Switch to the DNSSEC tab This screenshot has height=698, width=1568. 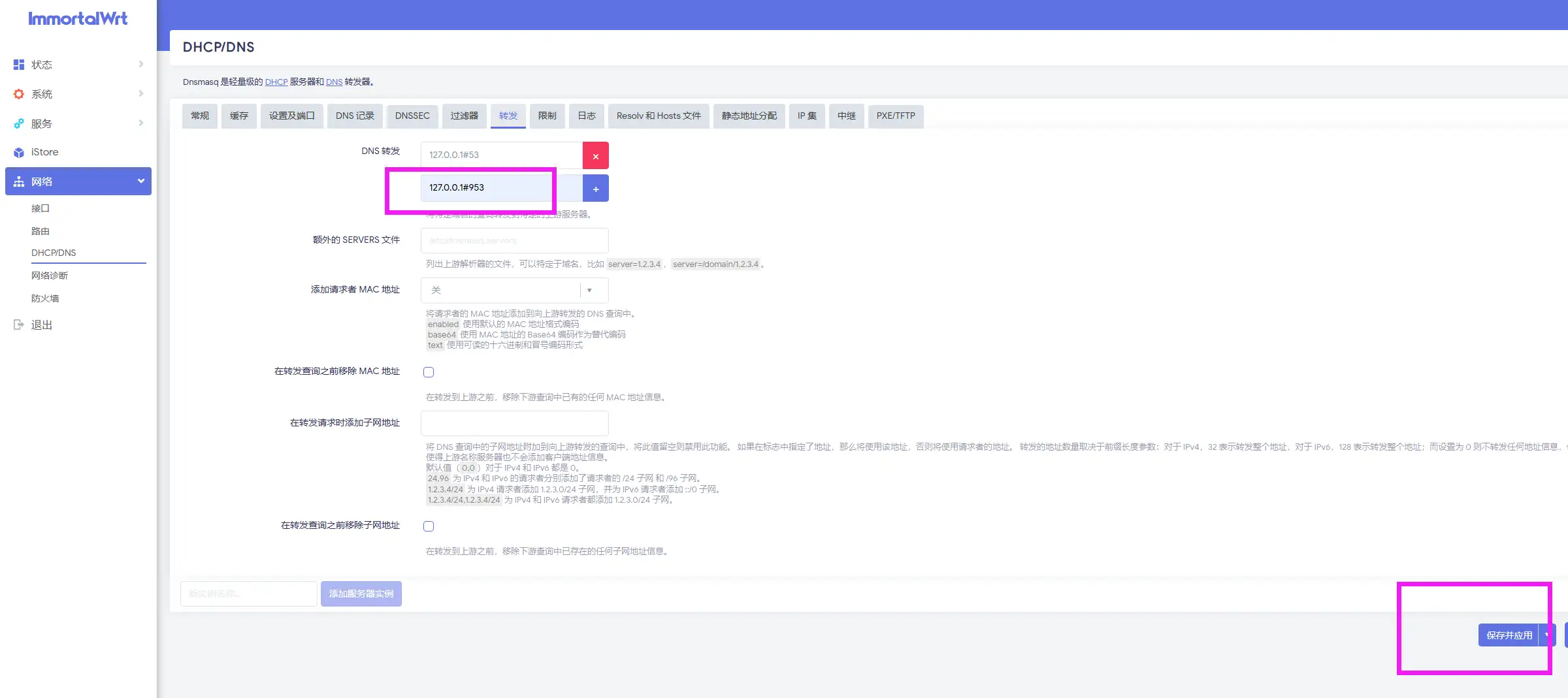pos(412,116)
